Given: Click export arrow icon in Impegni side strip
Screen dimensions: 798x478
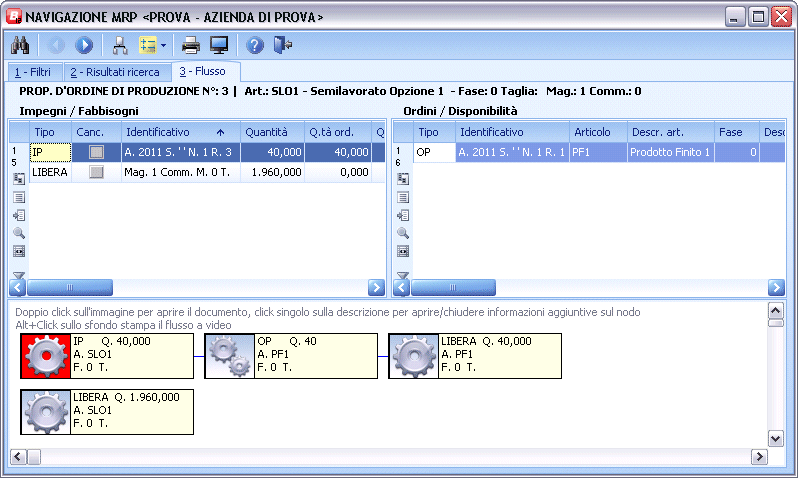Looking at the screenshot, I should click(19, 215).
